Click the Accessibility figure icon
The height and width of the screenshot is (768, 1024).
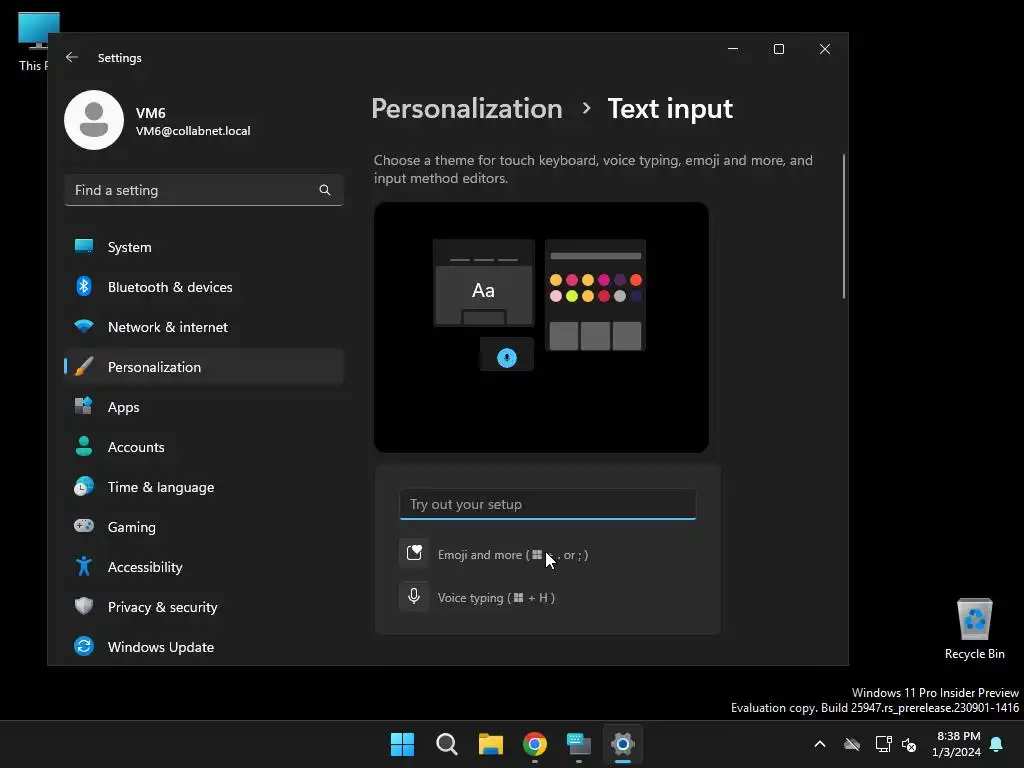pos(84,566)
